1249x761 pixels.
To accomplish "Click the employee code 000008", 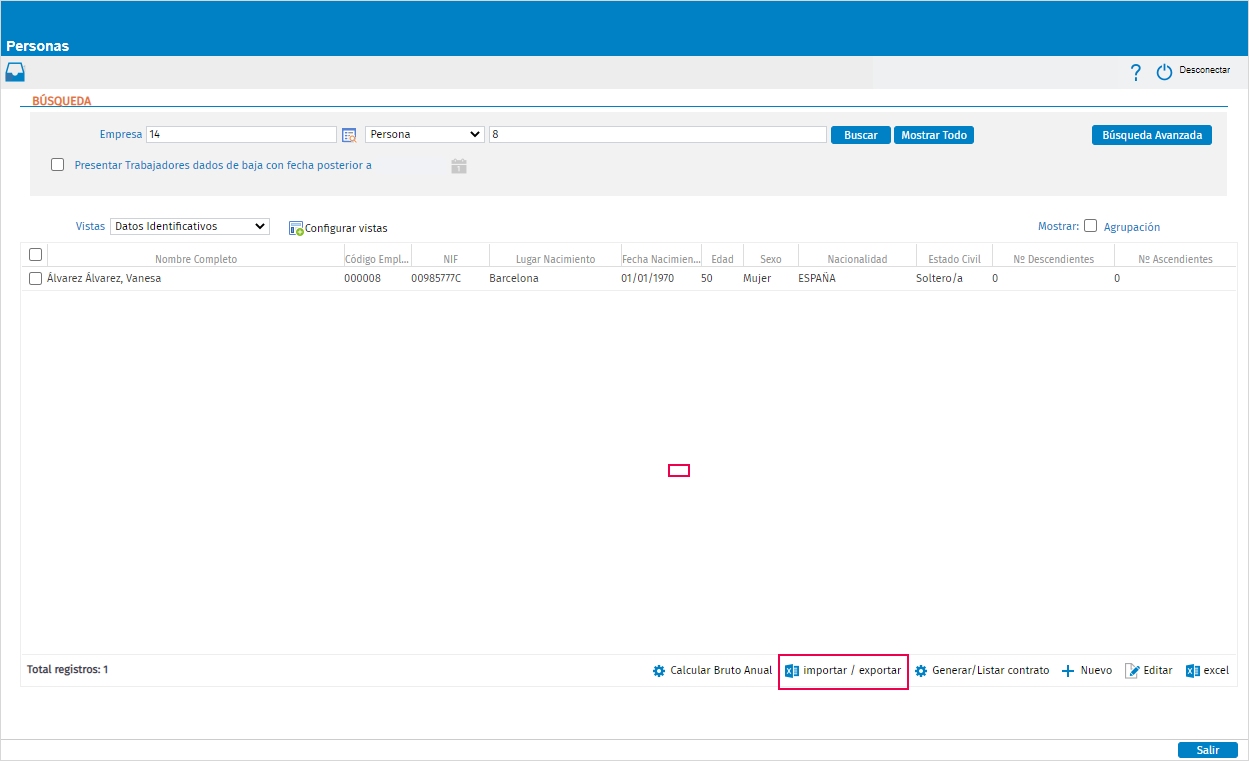I will tap(362, 279).
